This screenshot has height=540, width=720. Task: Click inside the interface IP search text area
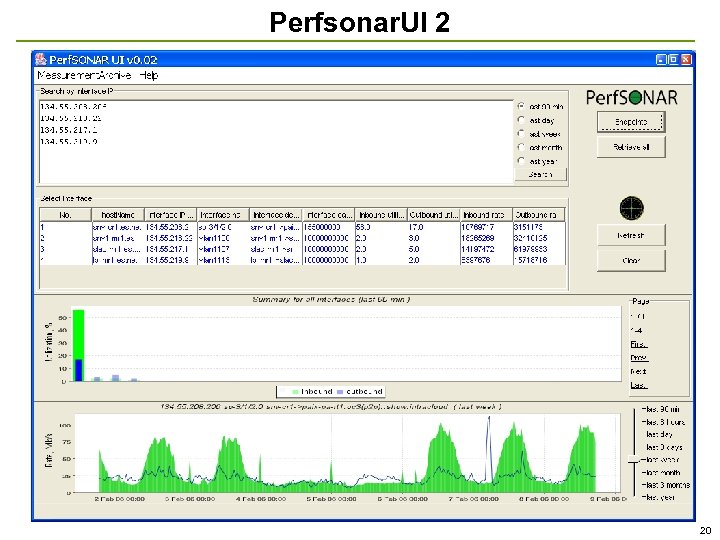[x=276, y=141]
